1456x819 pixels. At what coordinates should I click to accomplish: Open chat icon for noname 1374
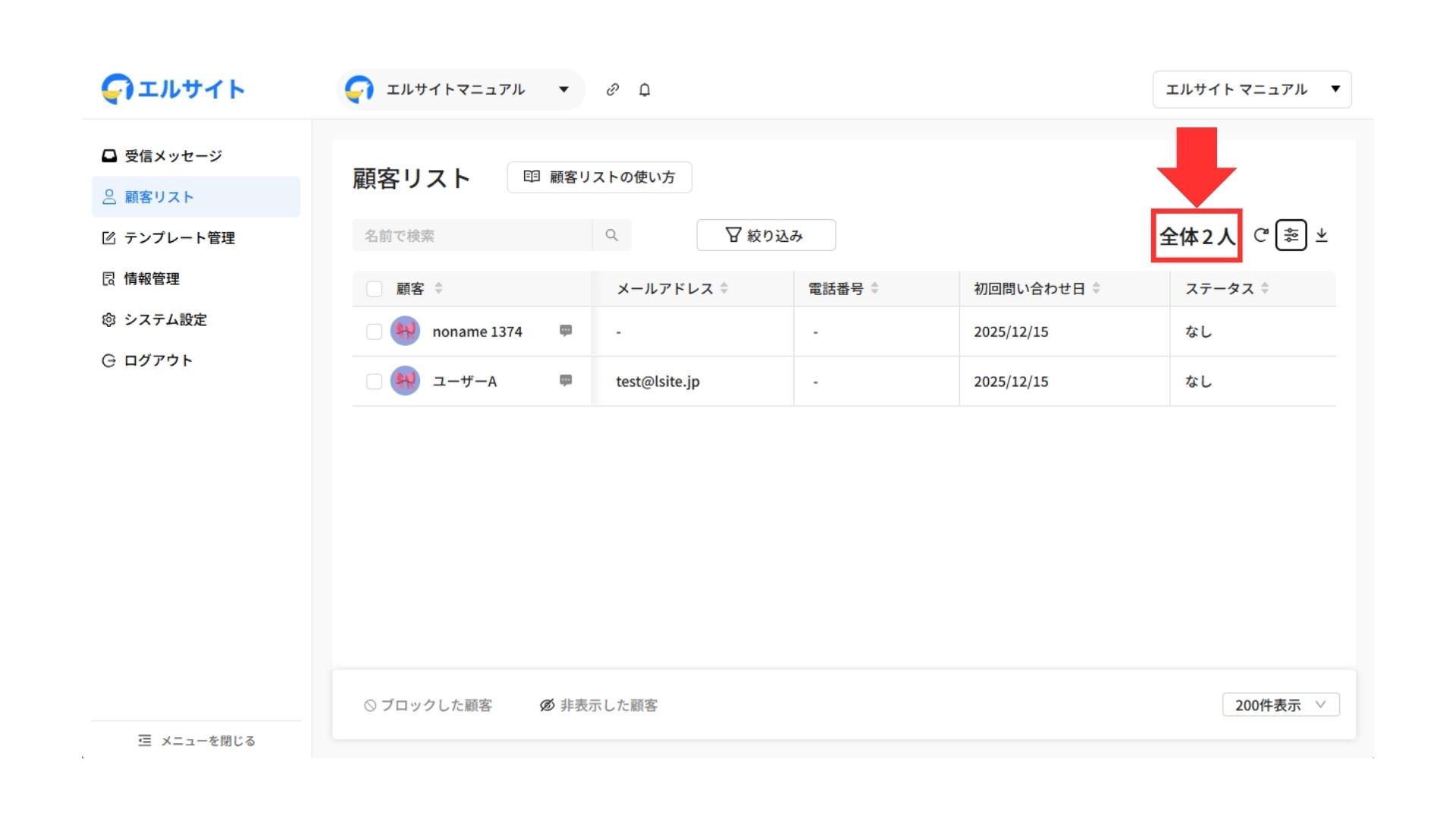[x=566, y=331]
